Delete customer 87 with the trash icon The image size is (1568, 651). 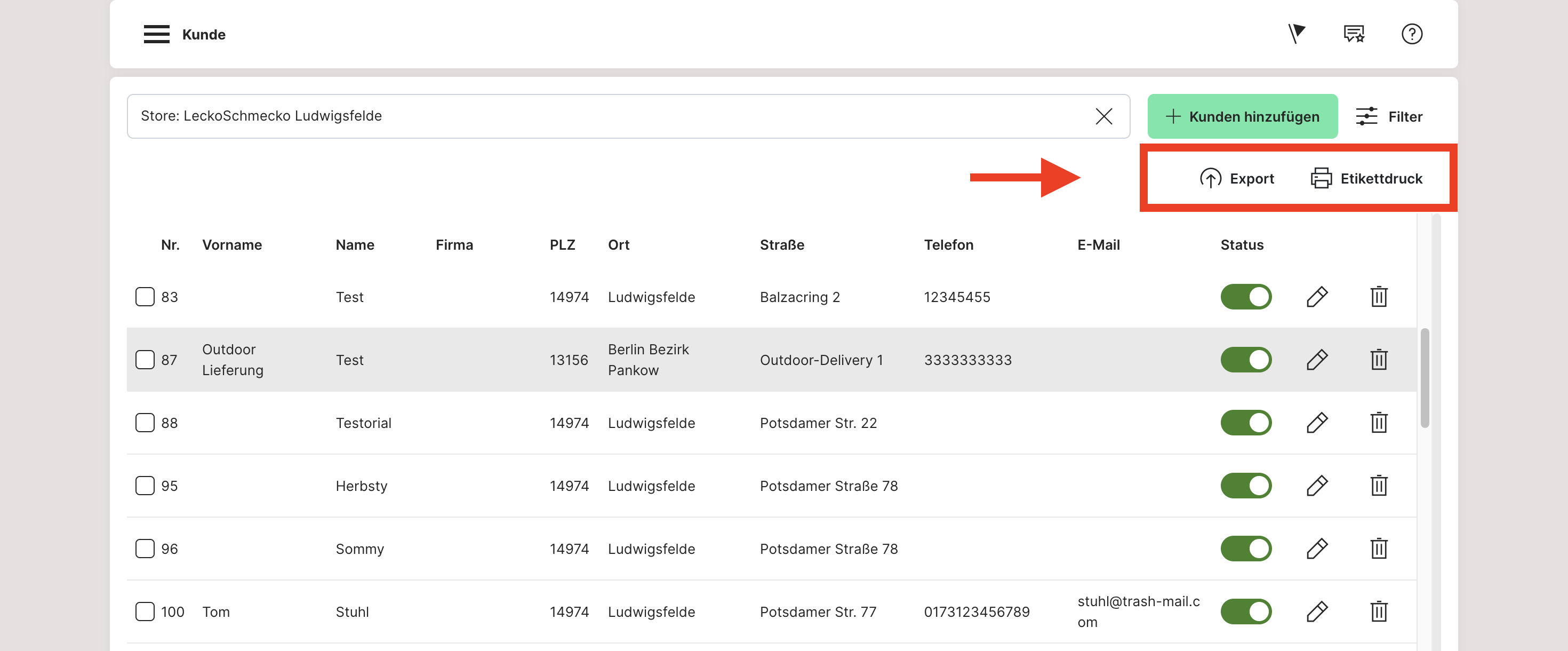click(x=1379, y=360)
